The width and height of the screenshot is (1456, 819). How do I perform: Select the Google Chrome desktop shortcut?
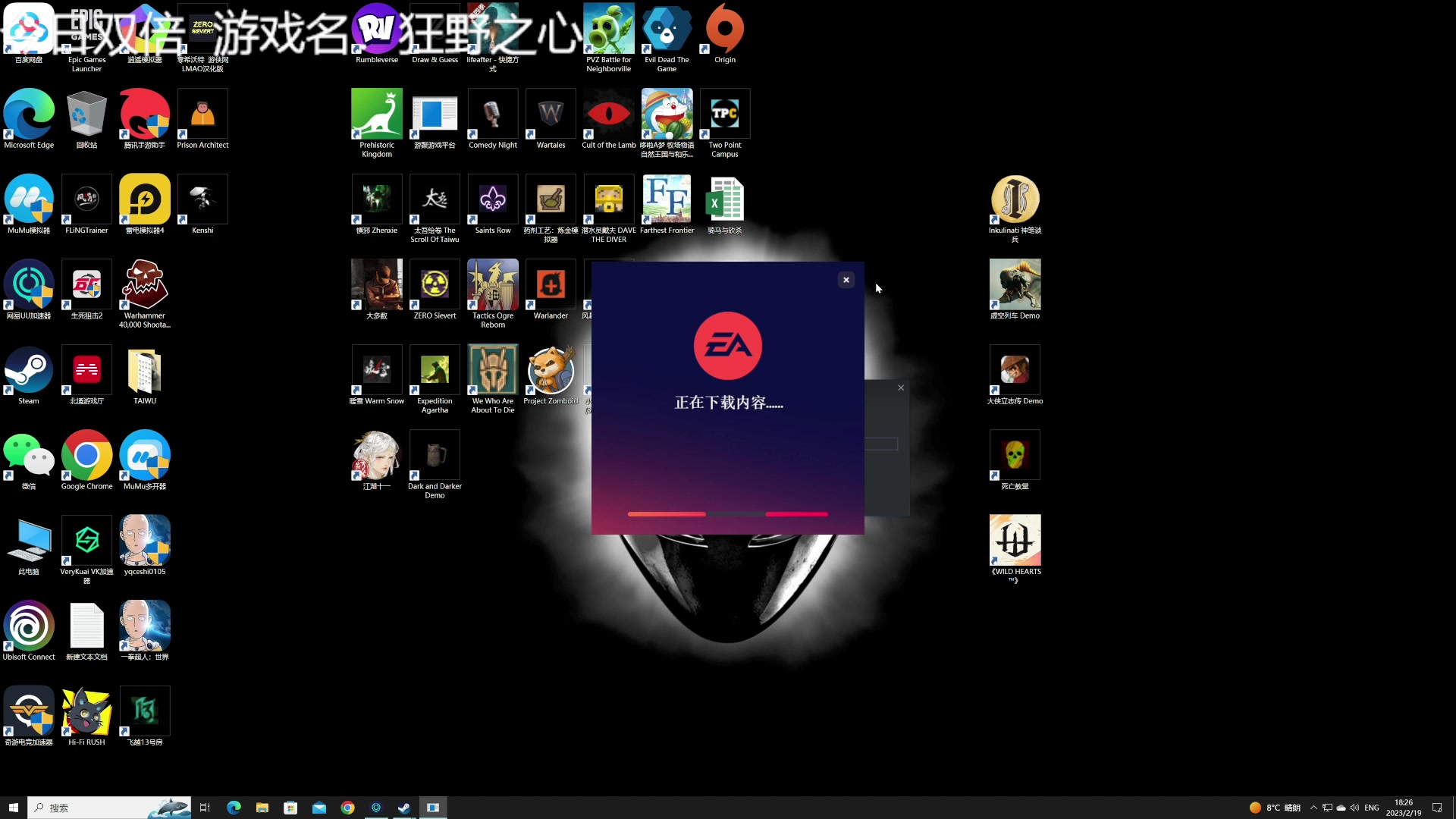tap(86, 460)
